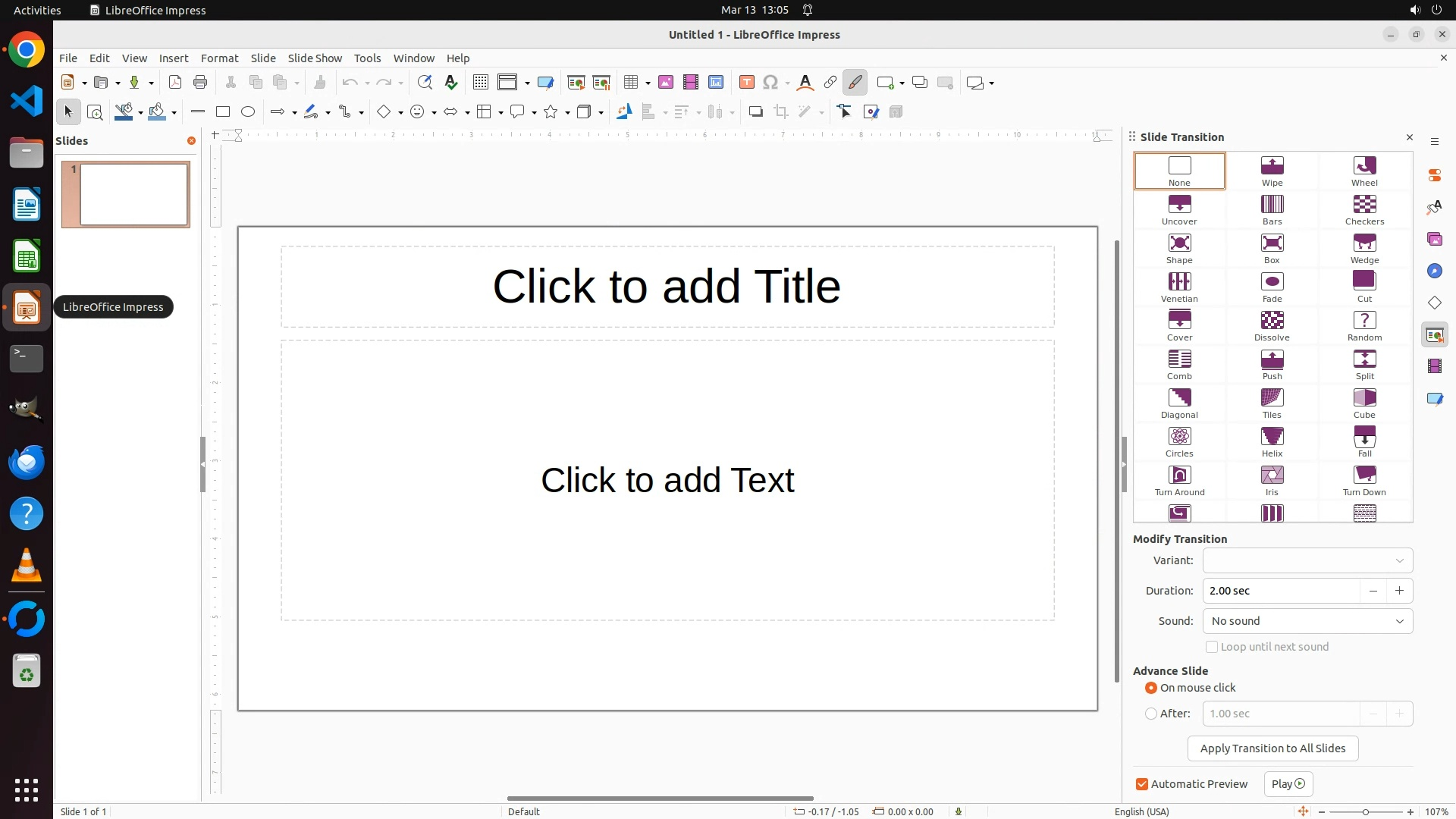Toggle the Automatic Preview checkbox

(x=1142, y=784)
